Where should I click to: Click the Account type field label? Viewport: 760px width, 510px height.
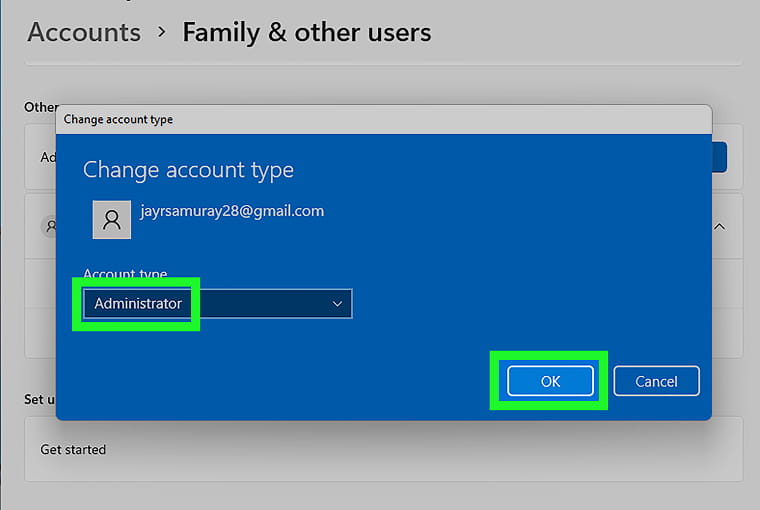125,274
